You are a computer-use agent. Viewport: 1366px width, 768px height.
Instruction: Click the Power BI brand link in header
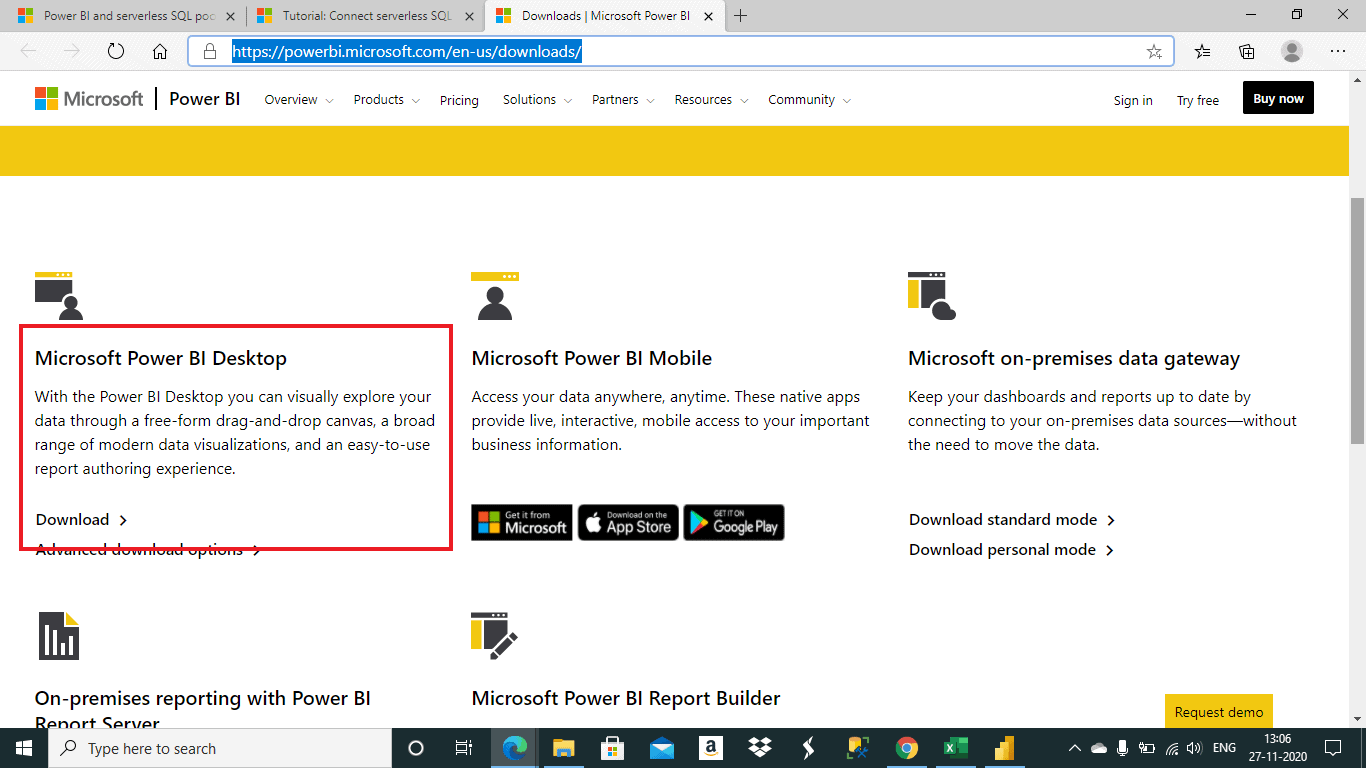[205, 99]
